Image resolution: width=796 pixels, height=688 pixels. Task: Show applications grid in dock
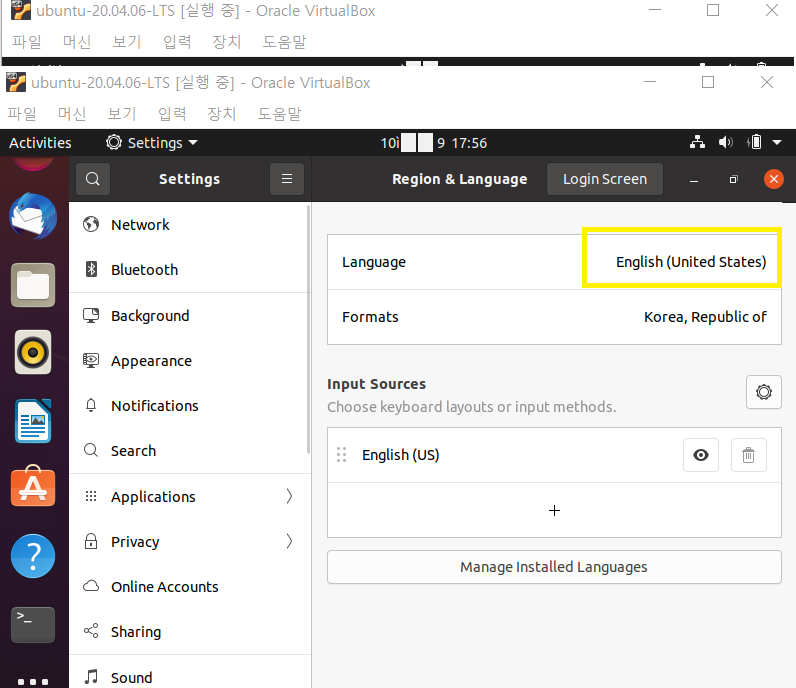point(33,682)
